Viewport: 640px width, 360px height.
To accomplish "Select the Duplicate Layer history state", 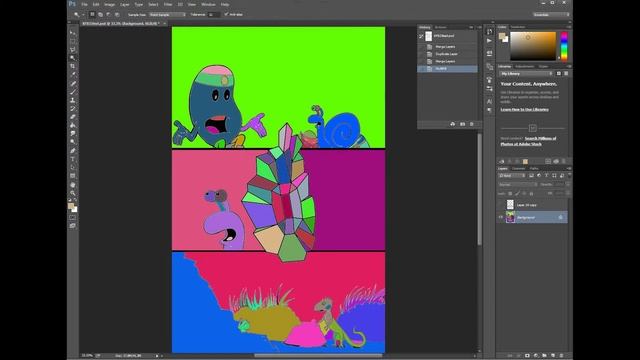I will click(447, 54).
